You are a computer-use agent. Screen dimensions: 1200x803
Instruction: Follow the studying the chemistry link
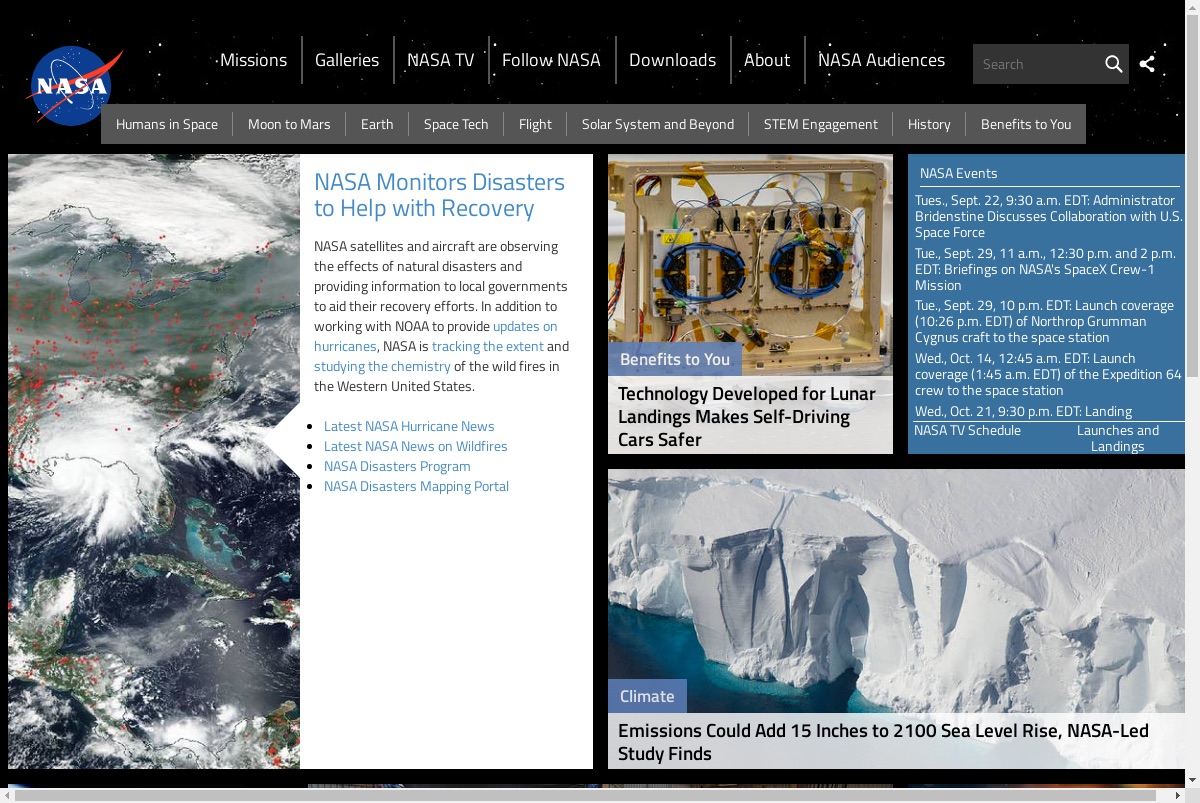[382, 366]
